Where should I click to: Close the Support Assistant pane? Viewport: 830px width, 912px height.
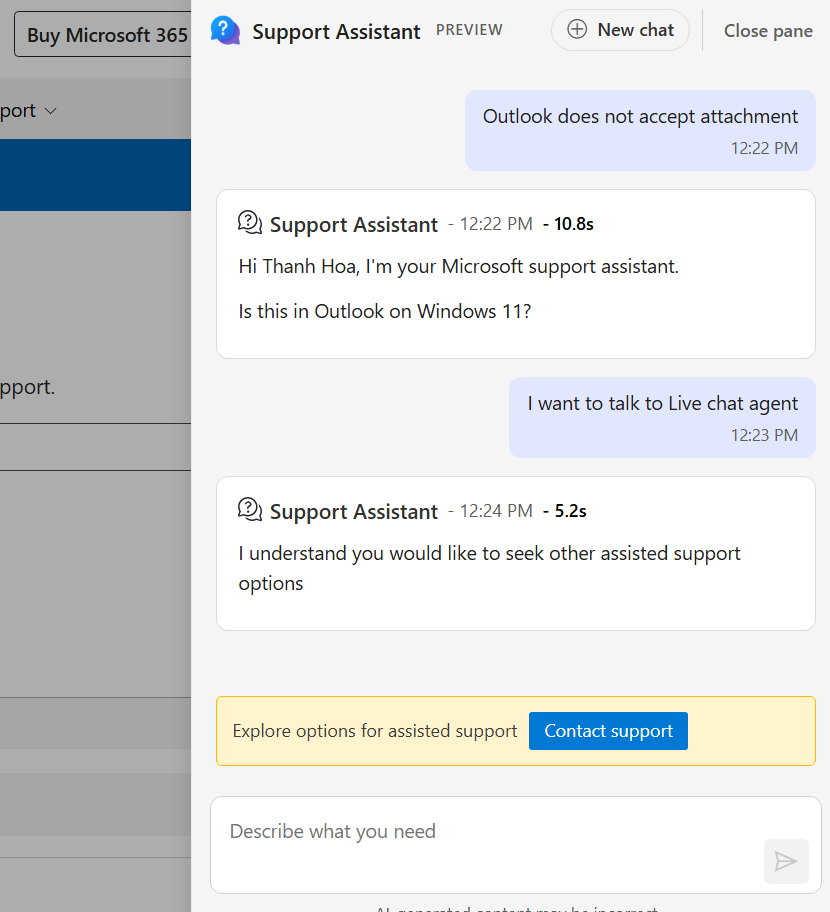point(768,30)
